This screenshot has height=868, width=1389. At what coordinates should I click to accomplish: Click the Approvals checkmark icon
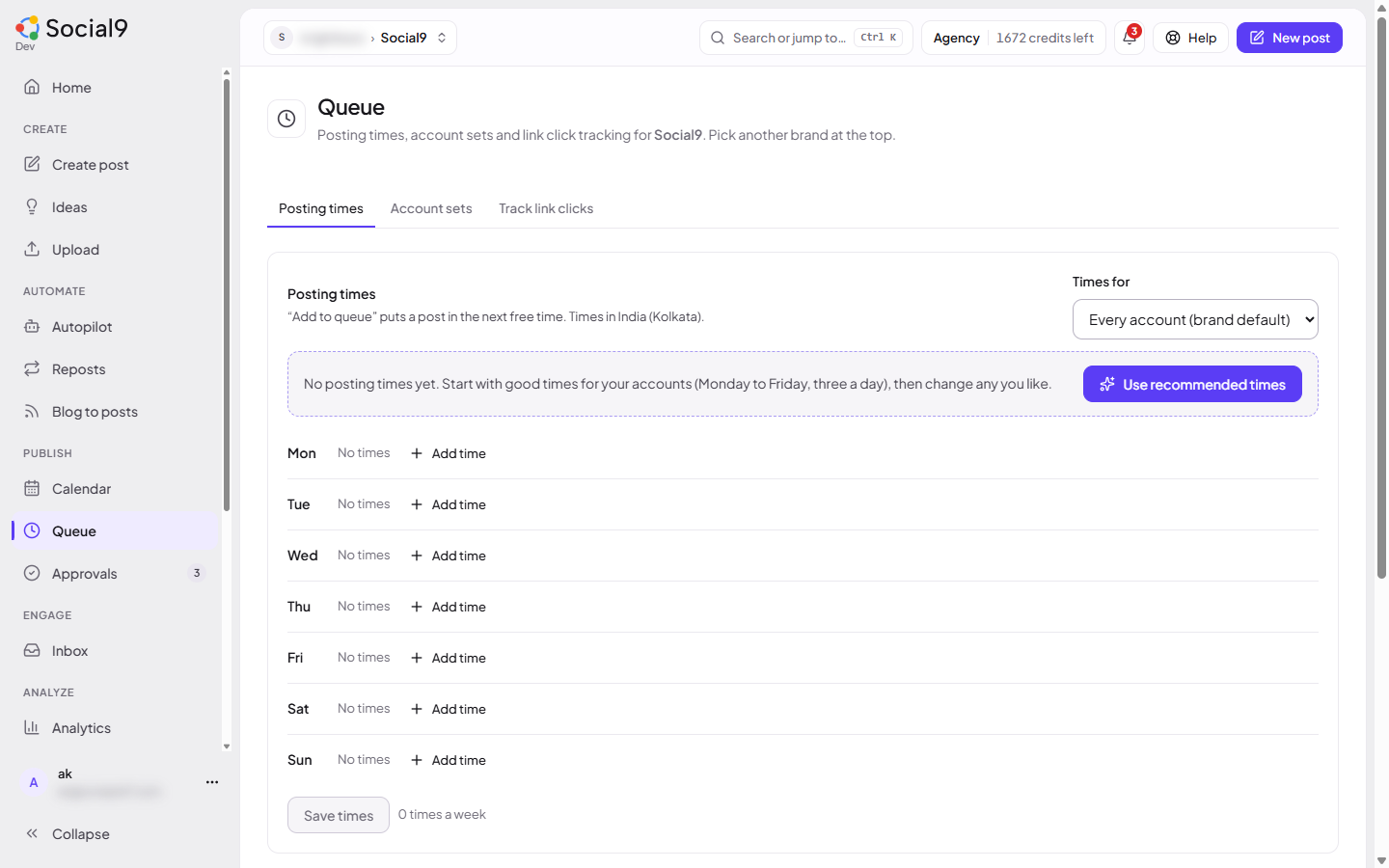[x=32, y=573]
